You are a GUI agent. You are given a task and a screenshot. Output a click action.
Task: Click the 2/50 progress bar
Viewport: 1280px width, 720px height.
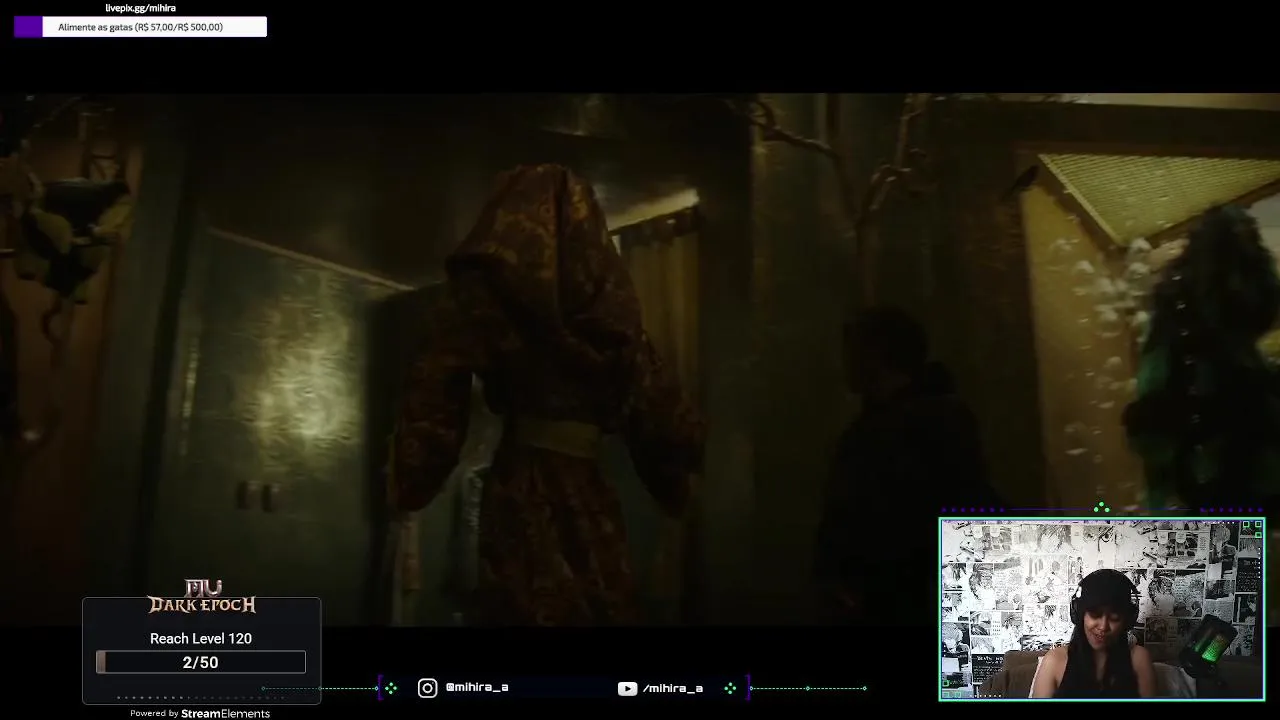(201, 662)
